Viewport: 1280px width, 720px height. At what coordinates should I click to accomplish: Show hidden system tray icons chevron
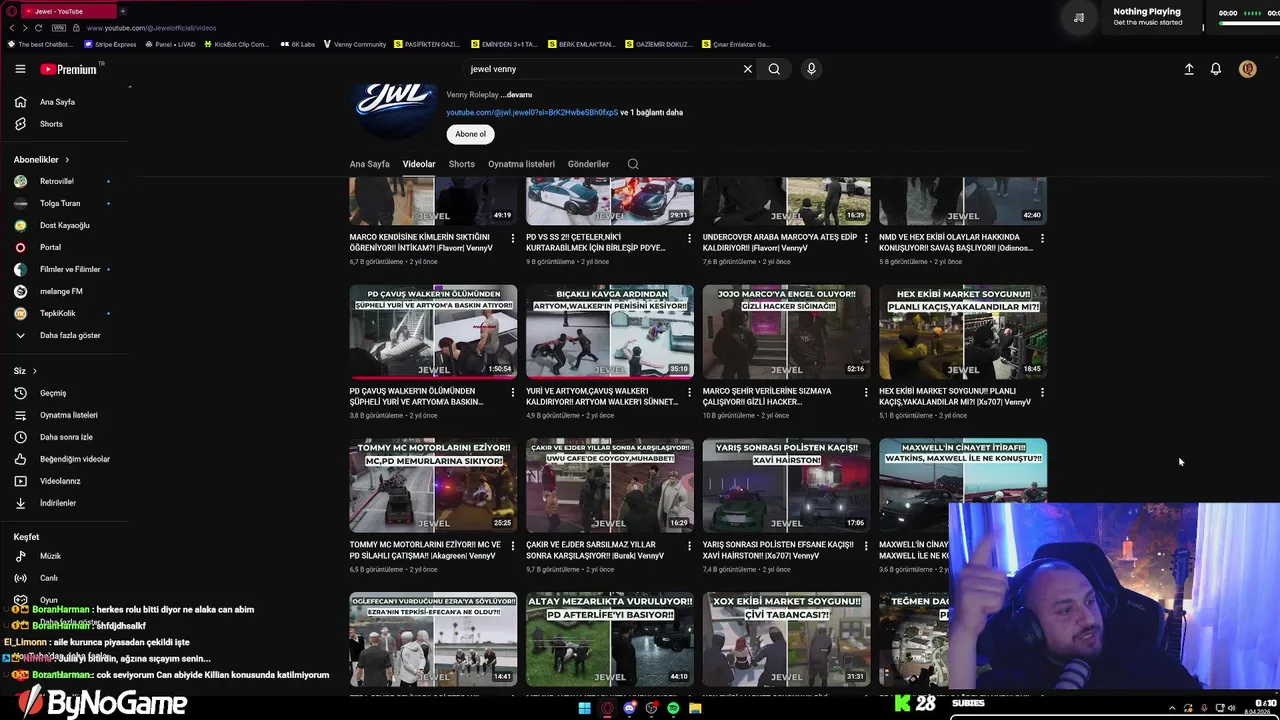pos(1172,708)
